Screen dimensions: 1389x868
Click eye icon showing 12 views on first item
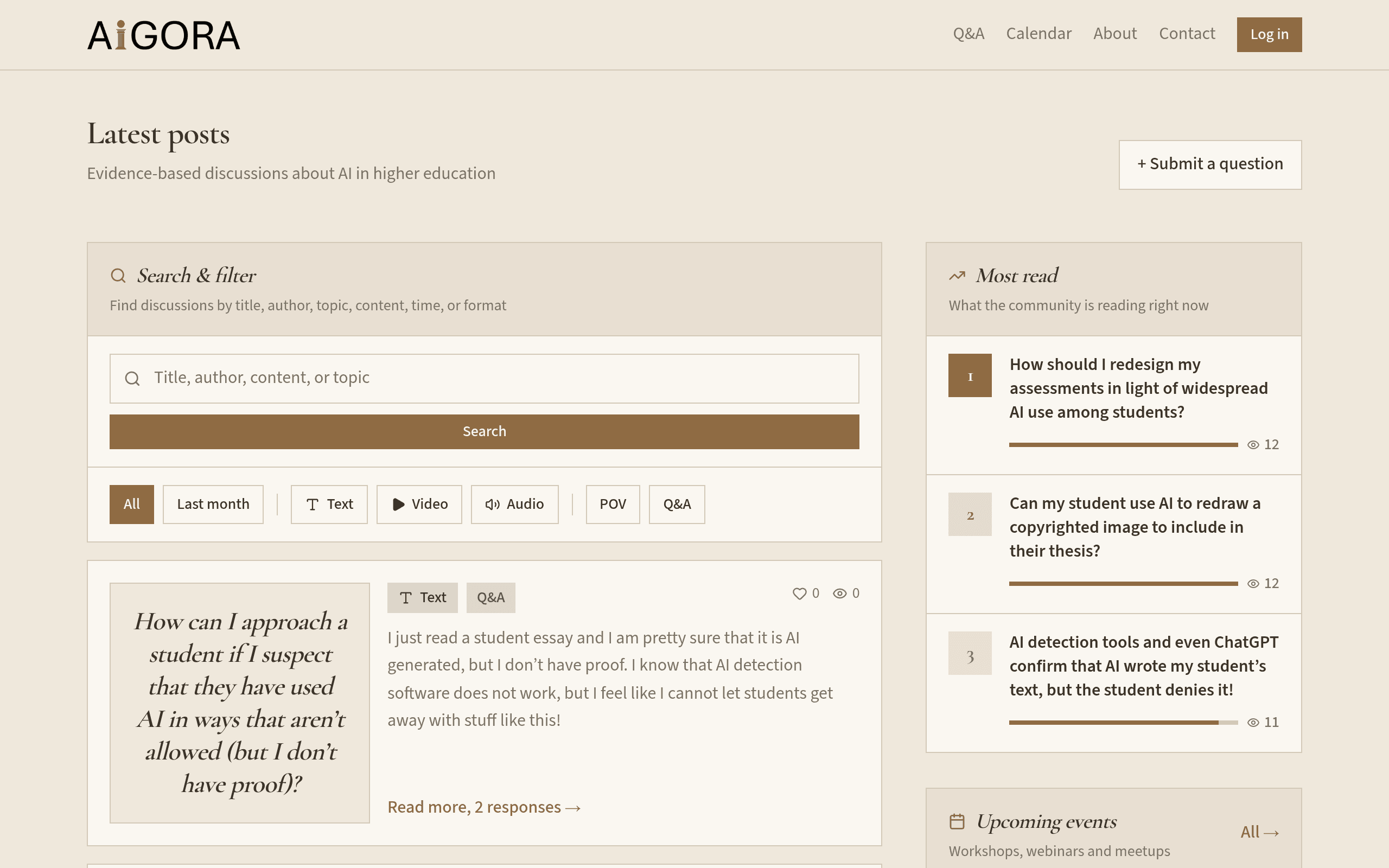point(1253,445)
